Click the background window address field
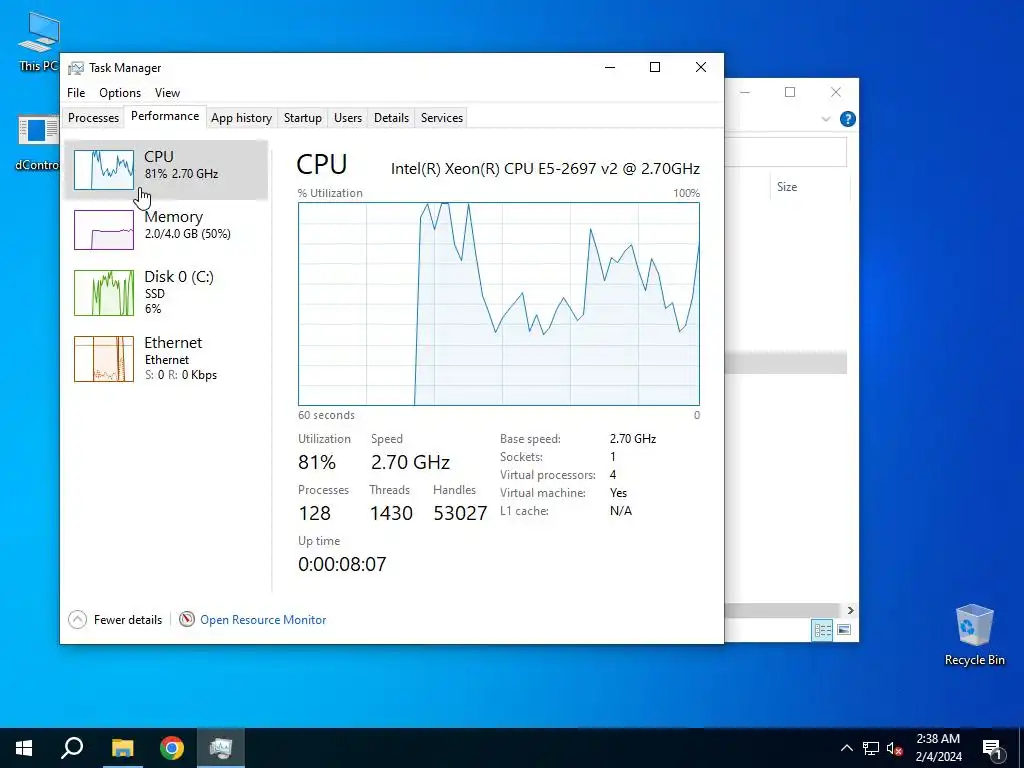Viewport: 1024px width, 768px height. [786, 152]
